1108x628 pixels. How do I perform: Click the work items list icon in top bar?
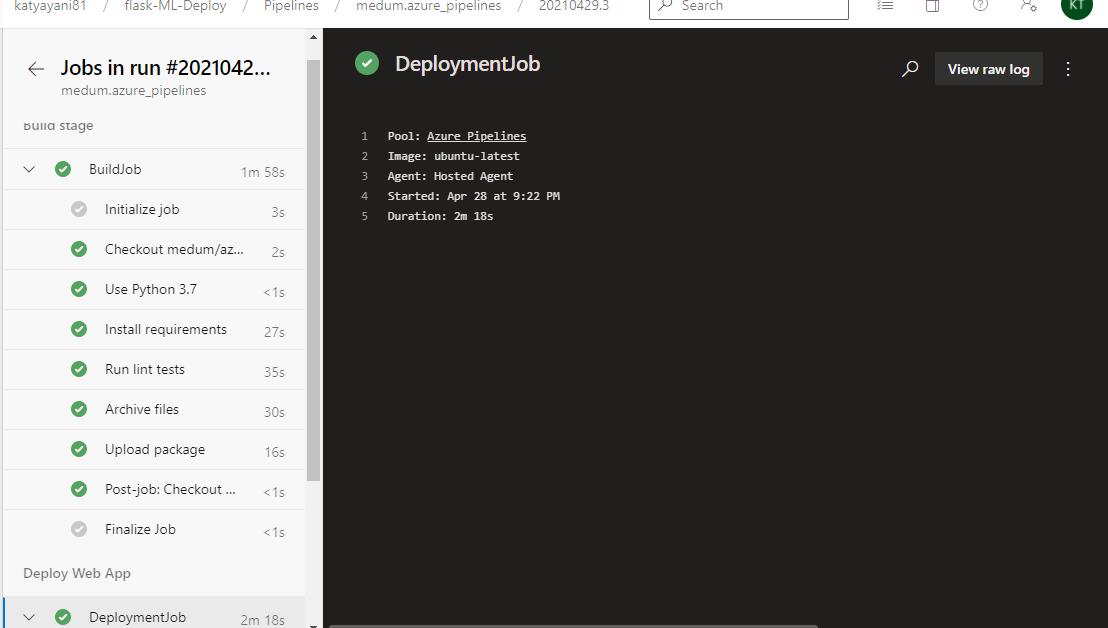click(884, 8)
